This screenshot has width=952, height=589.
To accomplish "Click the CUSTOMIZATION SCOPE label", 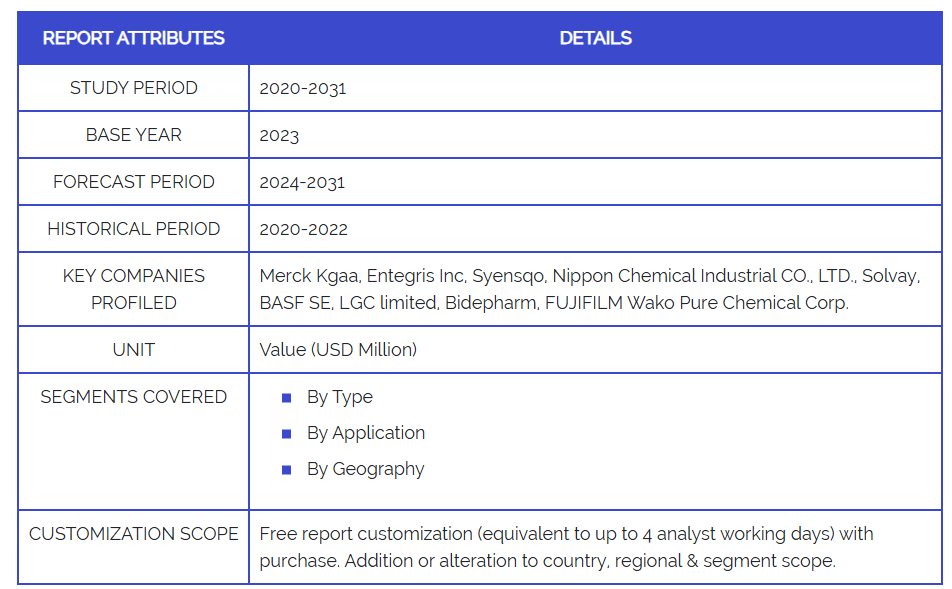I will [134, 534].
